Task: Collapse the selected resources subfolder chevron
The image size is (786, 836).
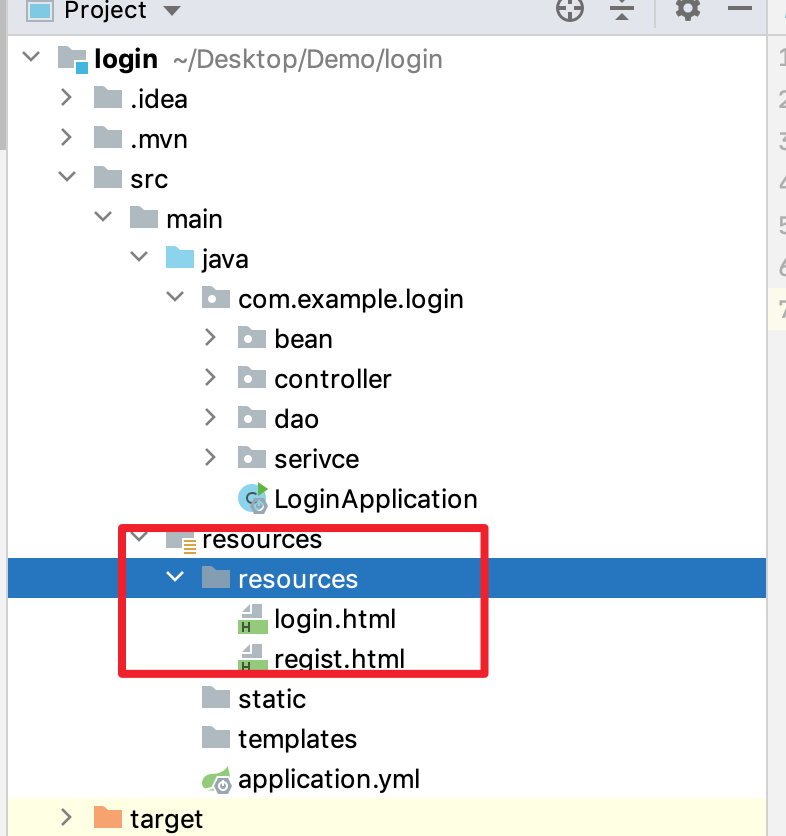Action: [175, 576]
